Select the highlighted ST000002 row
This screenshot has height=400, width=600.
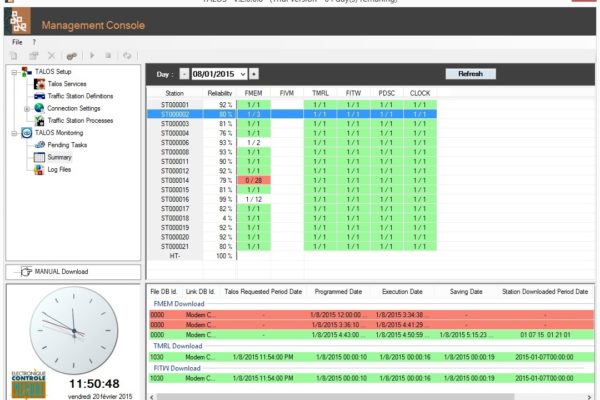(x=292, y=114)
